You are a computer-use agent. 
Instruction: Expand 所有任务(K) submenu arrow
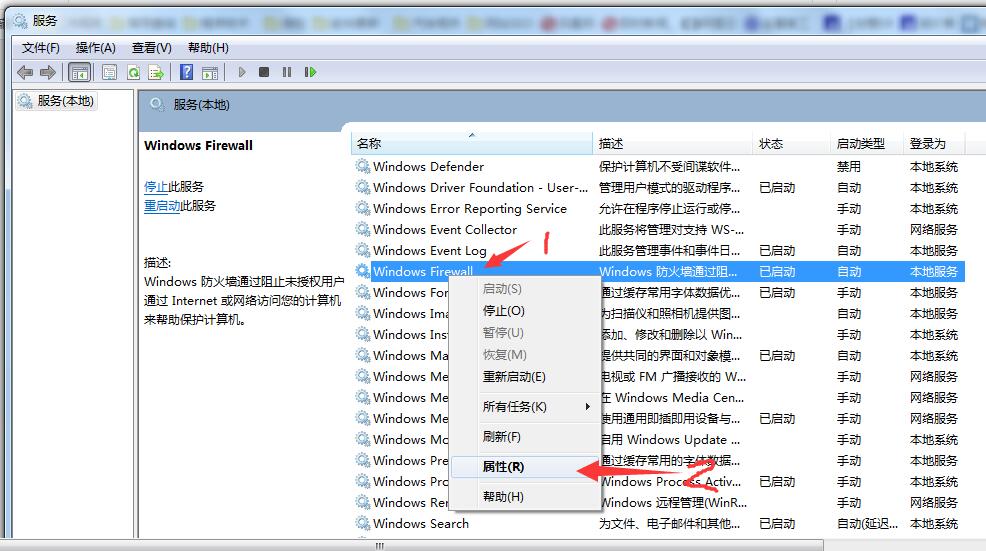pos(587,406)
